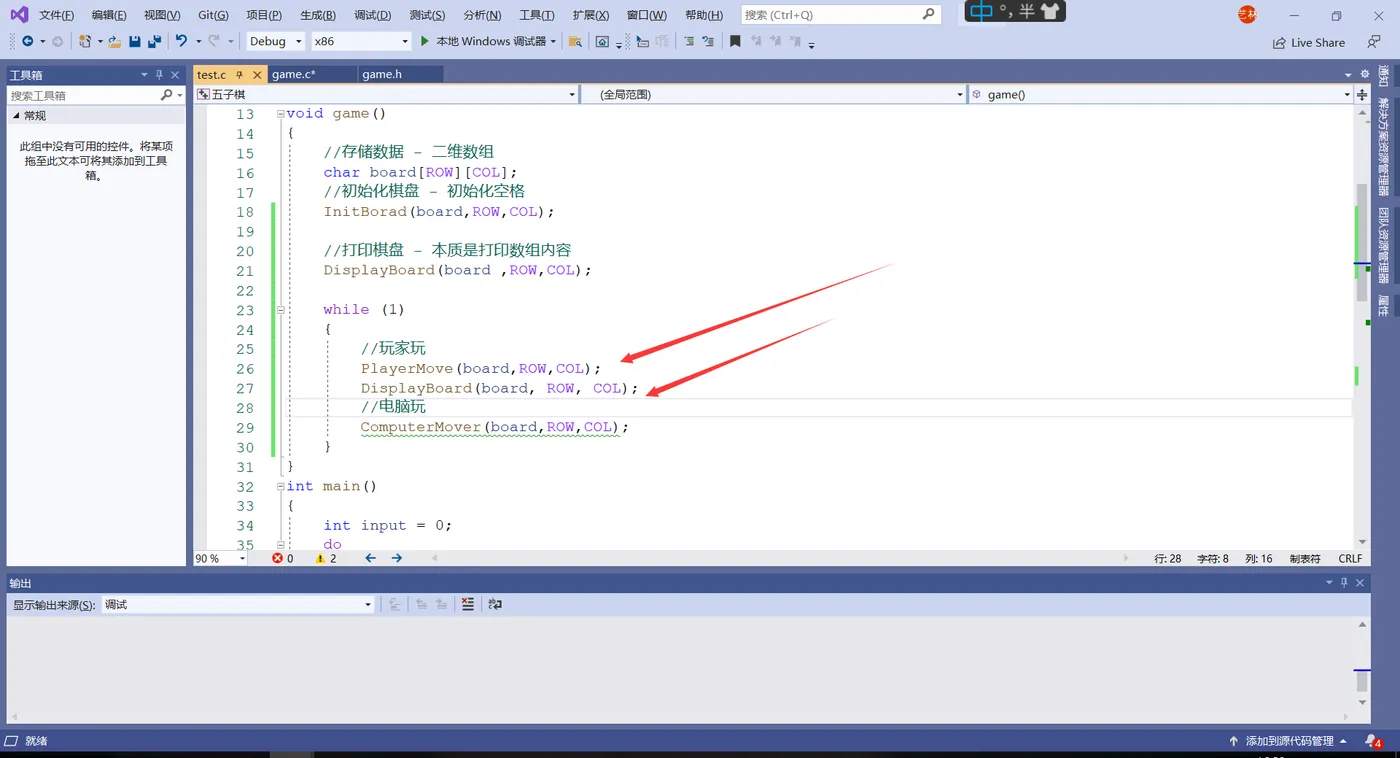Pin the toolbox panel

[x=159, y=75]
